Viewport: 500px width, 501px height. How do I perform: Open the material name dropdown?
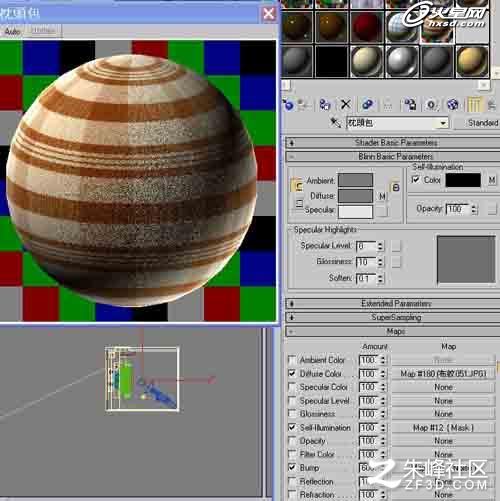pyautogui.click(x=443, y=123)
